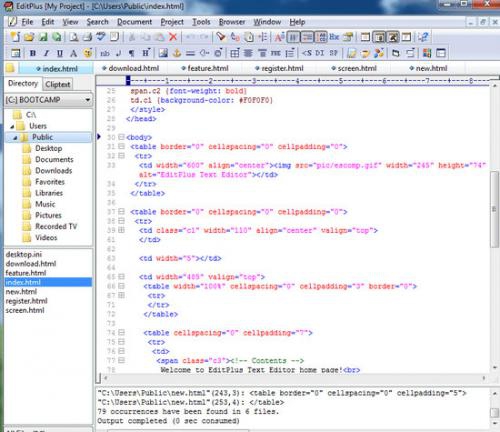Viewport: 500px width, 432px height.
Task: Click the editor vertical scrollbar thumb
Action: pyautogui.click(x=494, y=209)
